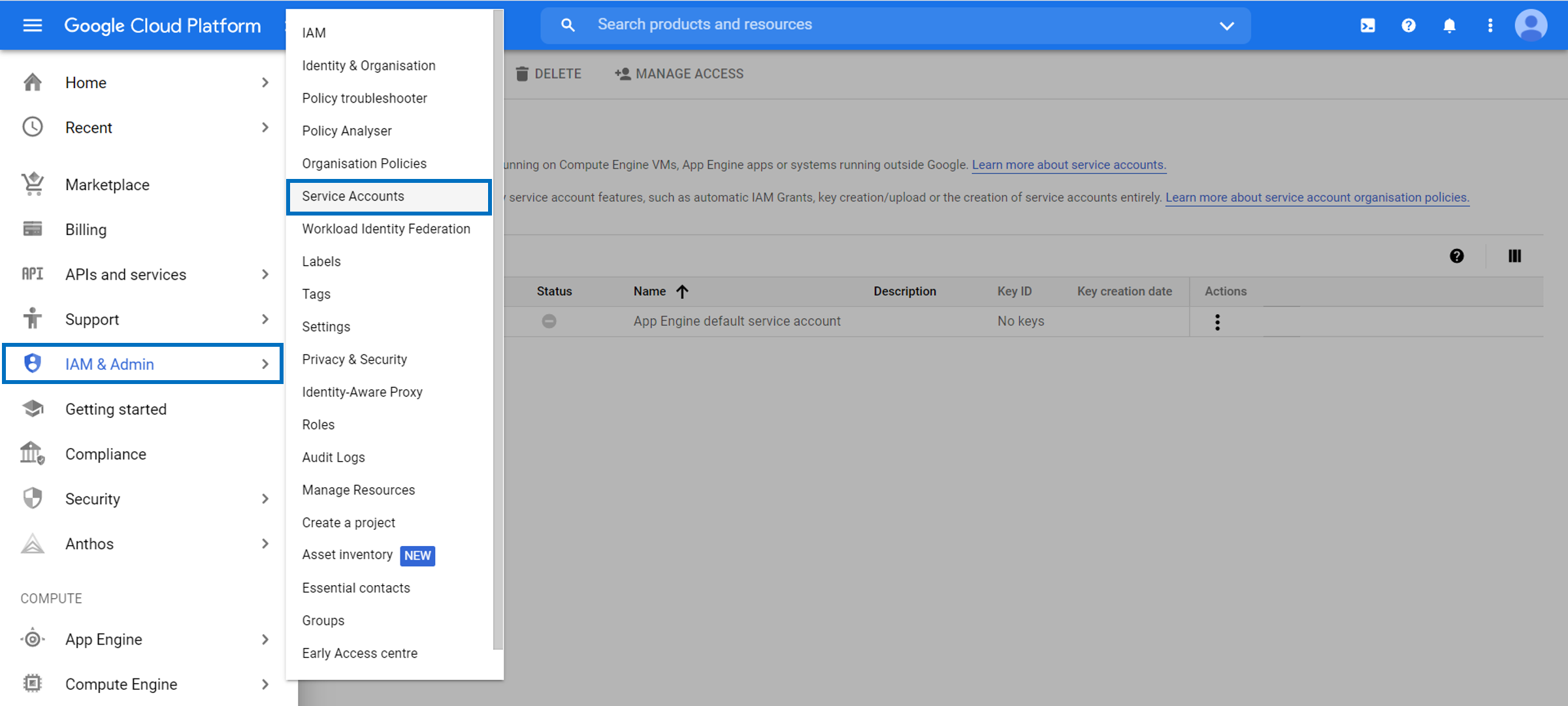Expand the APIs and services submenu
This screenshot has width=1568, height=706.
point(265,274)
